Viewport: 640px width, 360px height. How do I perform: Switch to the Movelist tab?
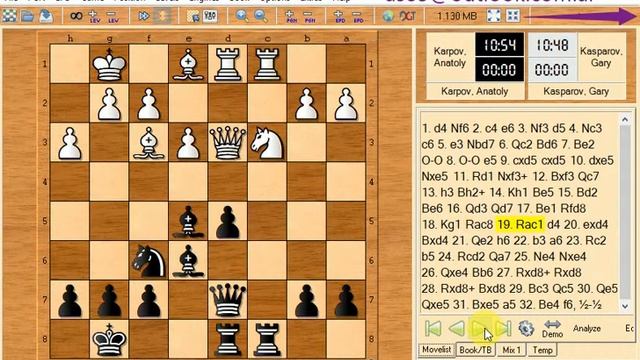tap(436, 350)
